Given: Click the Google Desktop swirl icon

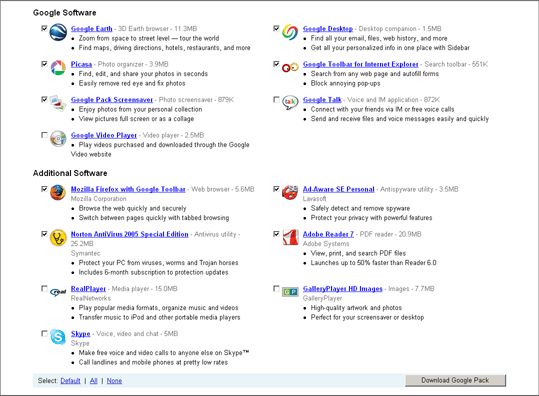Looking at the screenshot, I should click(290, 32).
